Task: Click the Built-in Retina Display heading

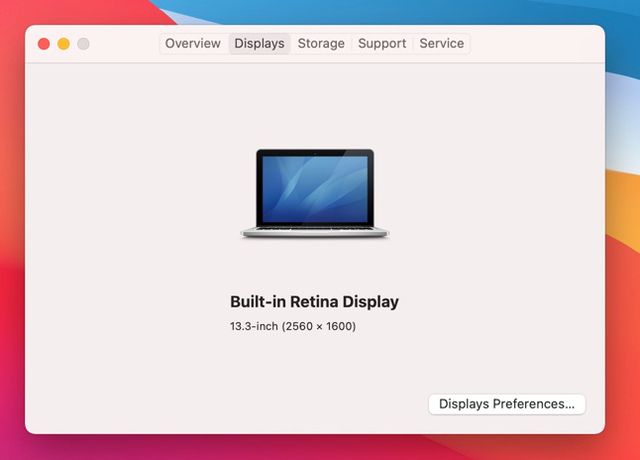Action: click(x=314, y=302)
